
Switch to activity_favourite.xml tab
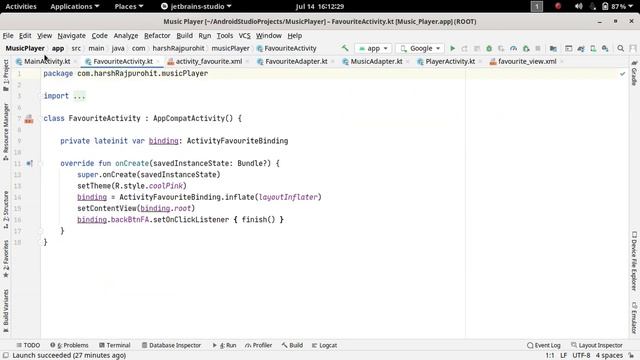tap(209, 61)
